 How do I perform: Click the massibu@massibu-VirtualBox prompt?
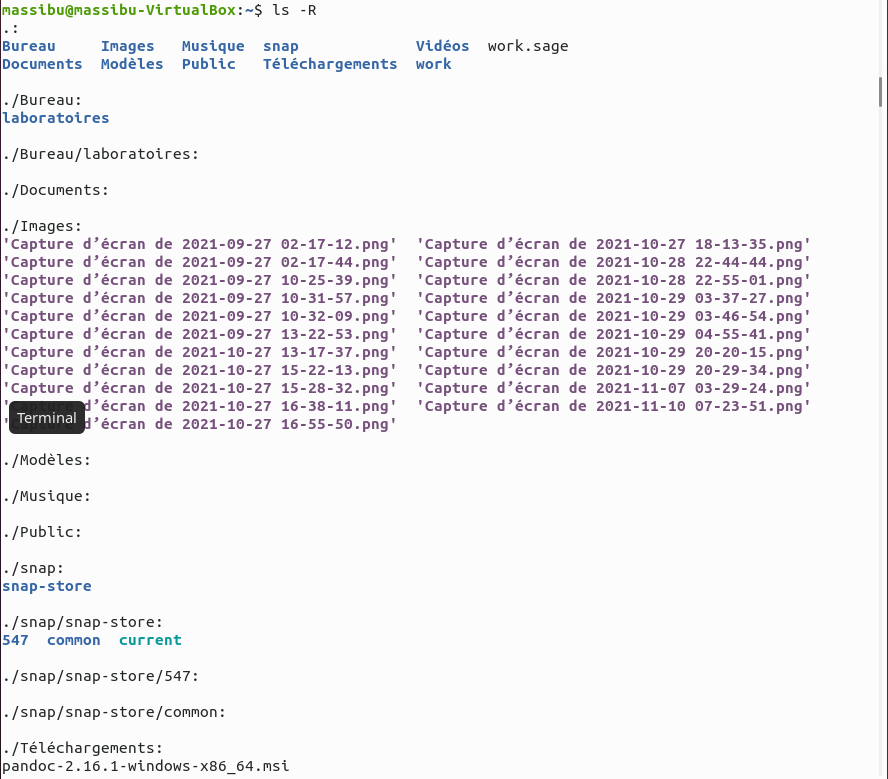coord(119,10)
